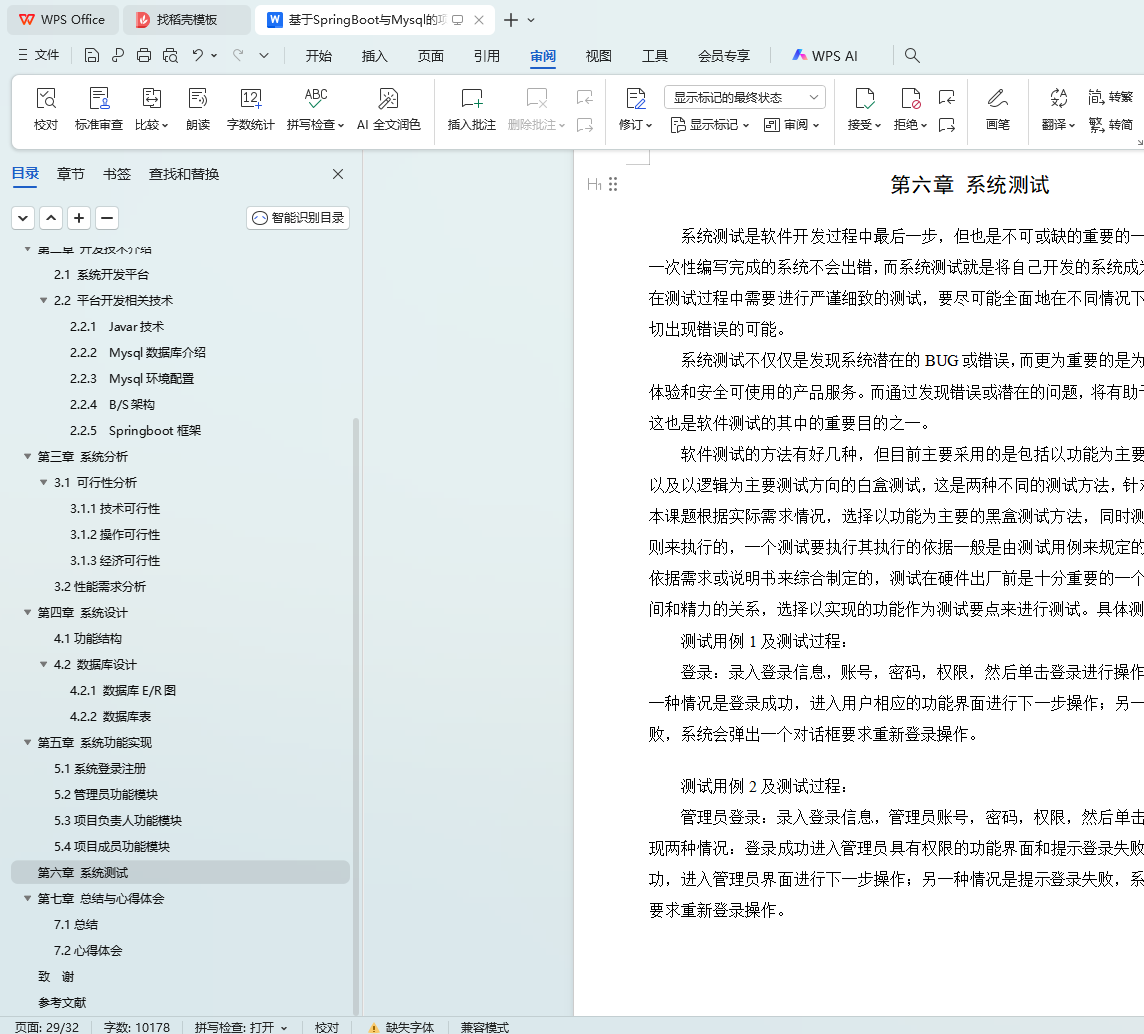This screenshot has height=1034, width=1144.
Task: Click 智能识别目录 button
Action: coord(298,217)
